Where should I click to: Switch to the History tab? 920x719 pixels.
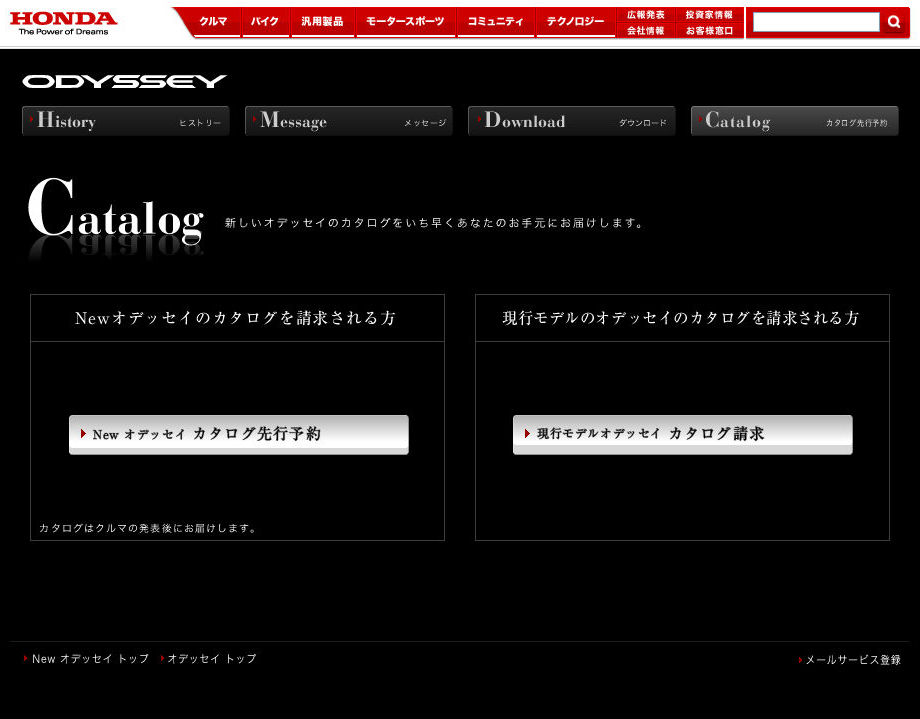[x=126, y=121]
